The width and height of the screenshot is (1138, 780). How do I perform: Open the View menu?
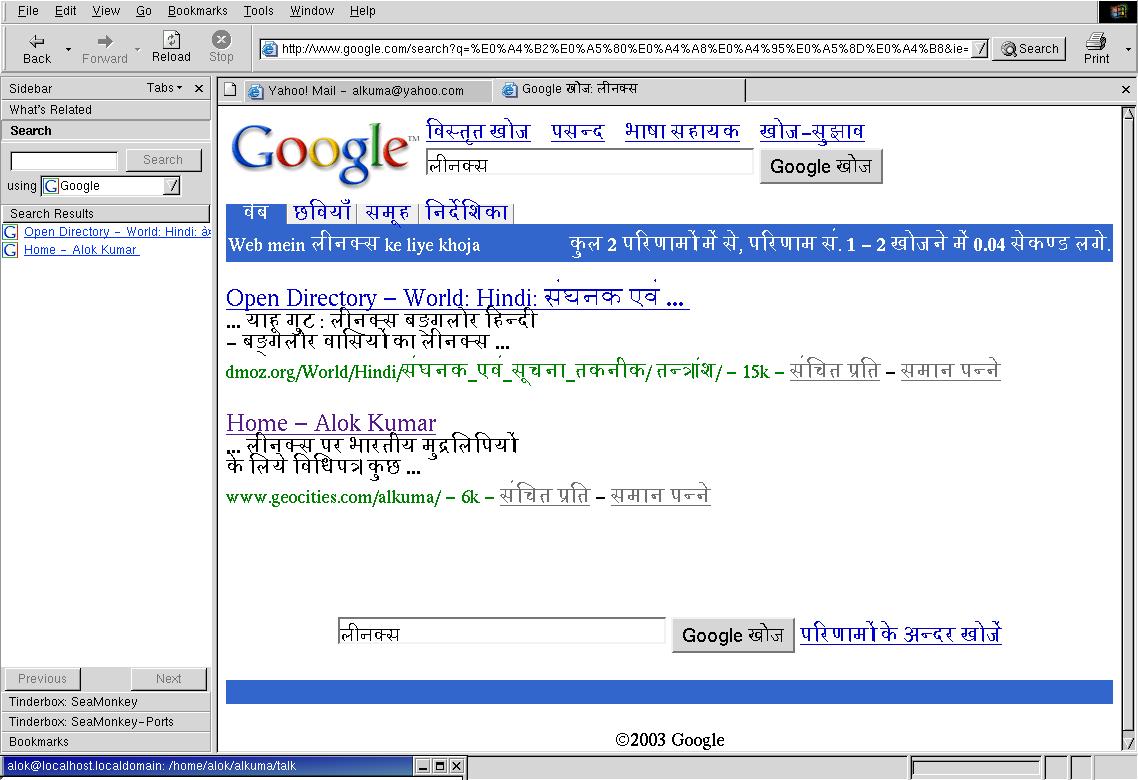pyautogui.click(x=106, y=11)
